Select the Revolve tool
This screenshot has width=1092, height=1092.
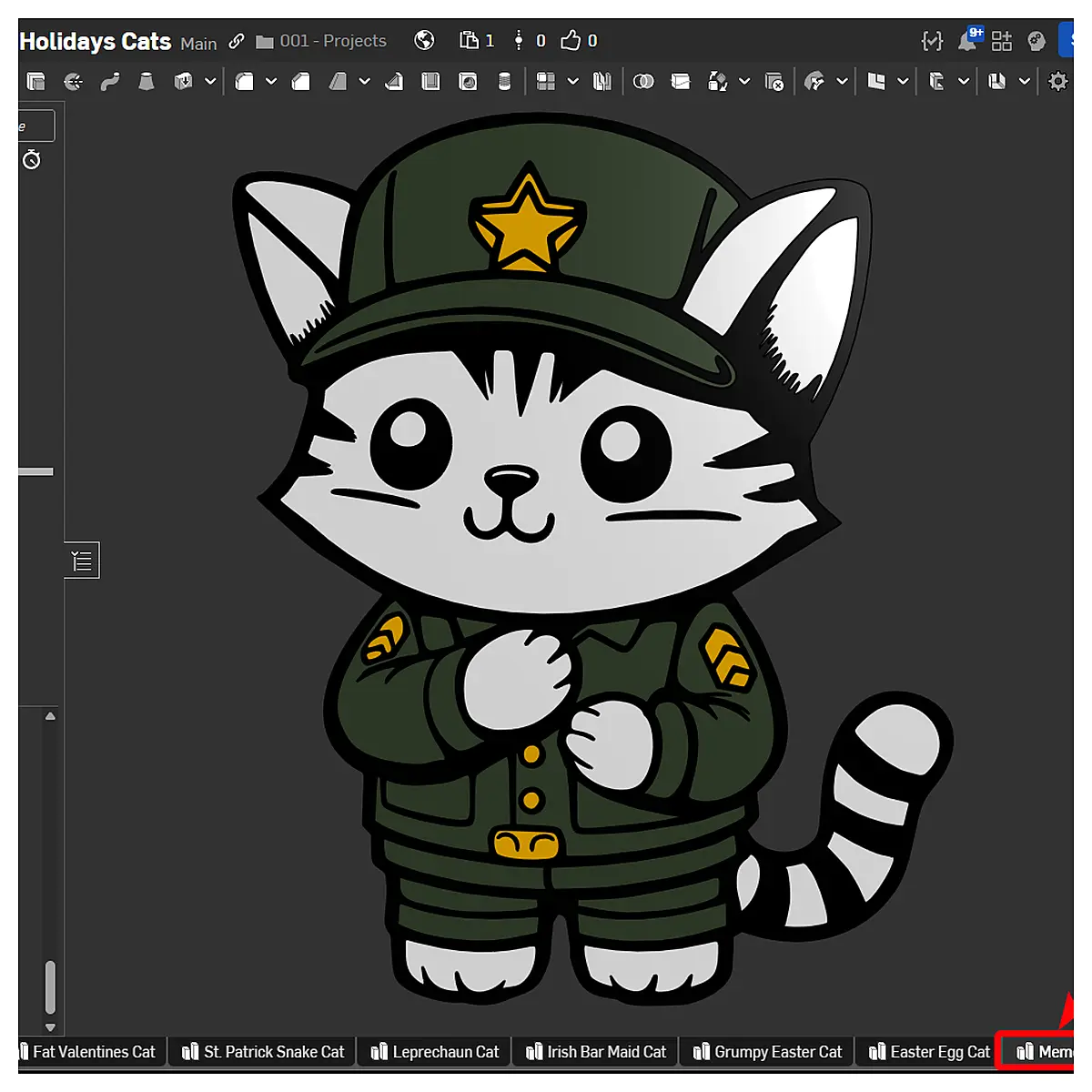pyautogui.click(x=74, y=82)
